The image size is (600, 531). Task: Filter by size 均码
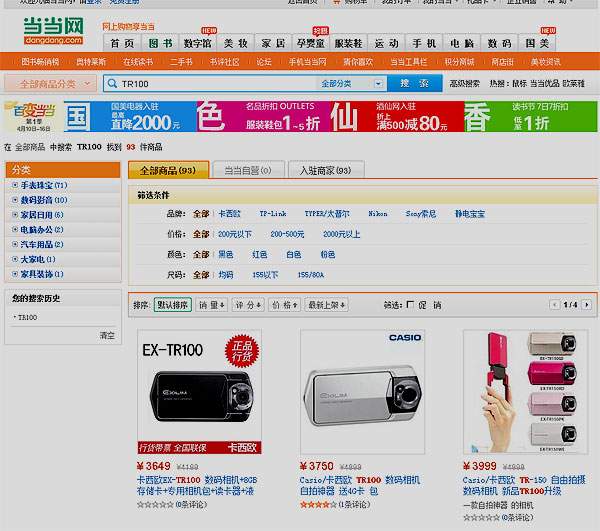tap(225, 274)
